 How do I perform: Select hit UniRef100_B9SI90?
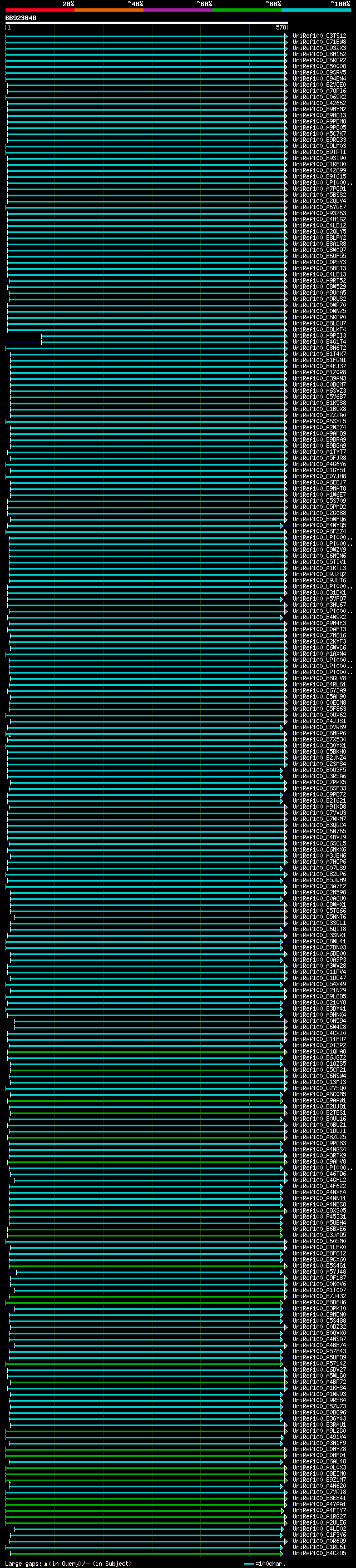(x=319, y=159)
